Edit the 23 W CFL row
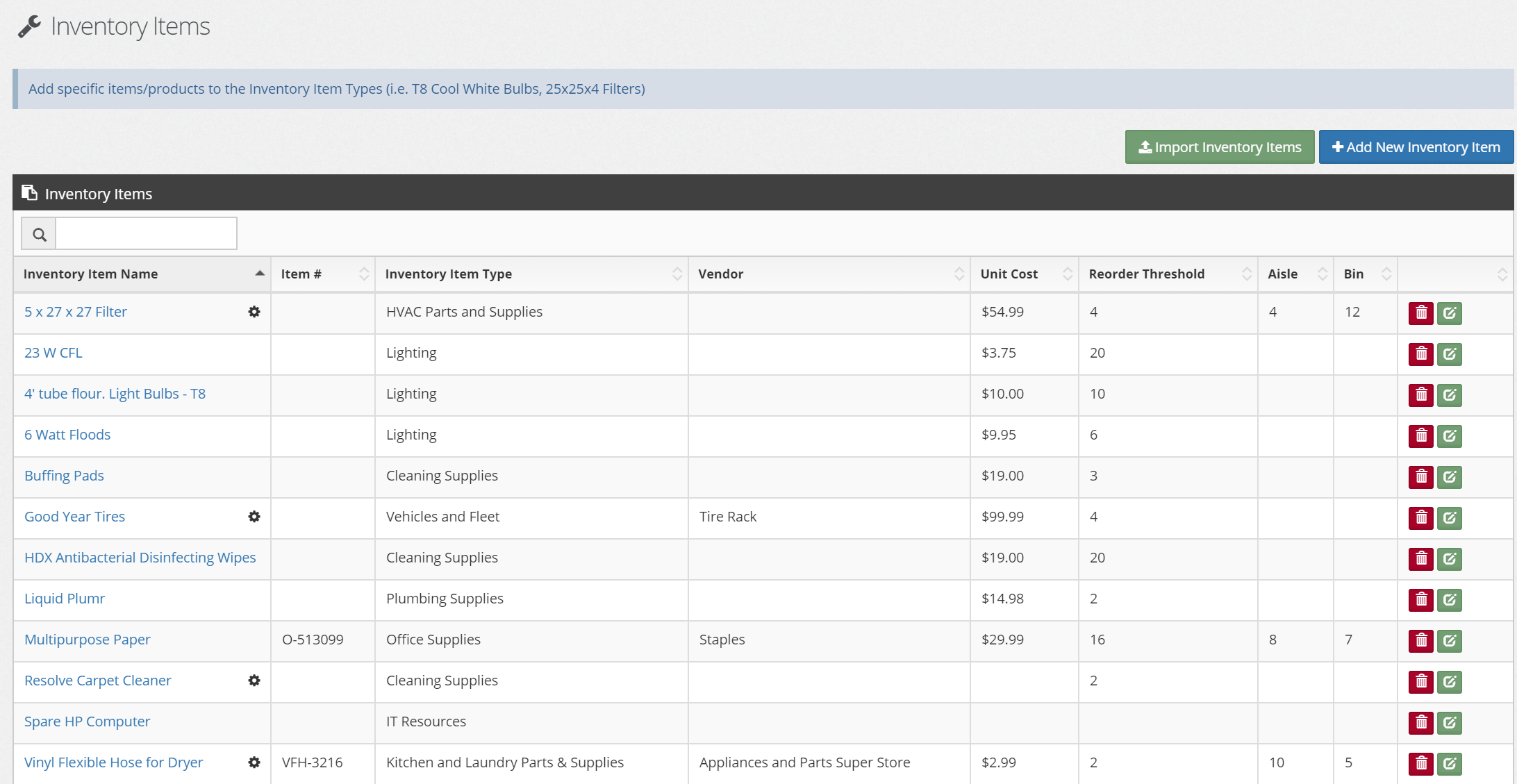This screenshot has width=1517, height=784. tap(1449, 354)
